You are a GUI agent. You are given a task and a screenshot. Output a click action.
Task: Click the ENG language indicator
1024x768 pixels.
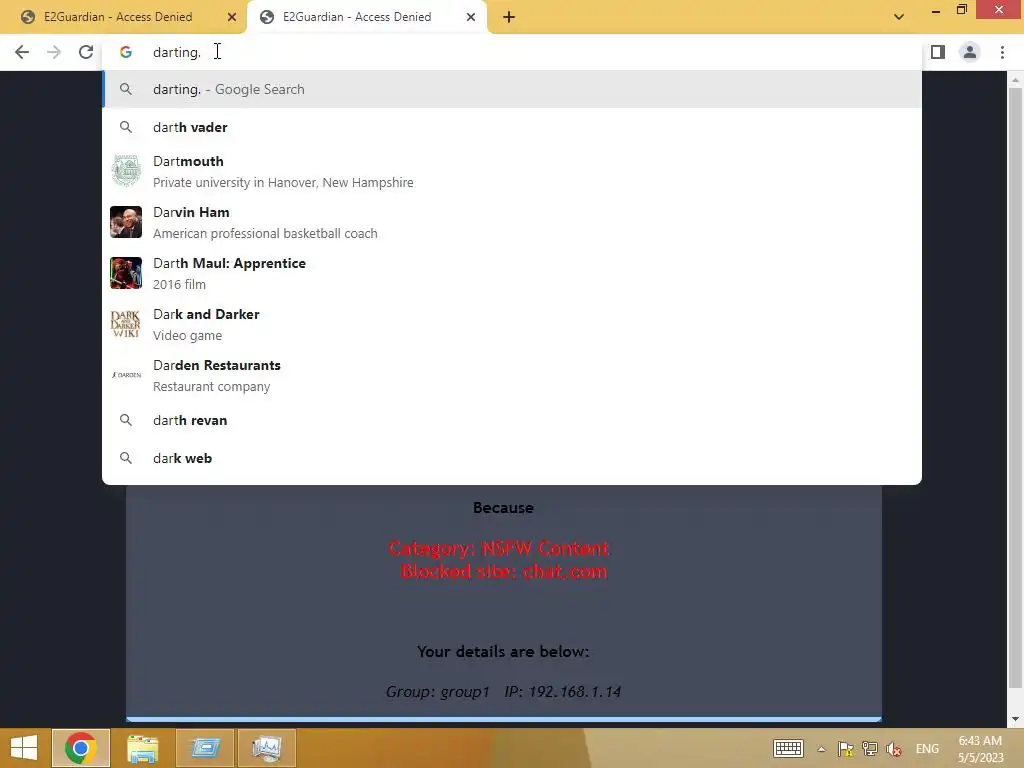point(927,749)
